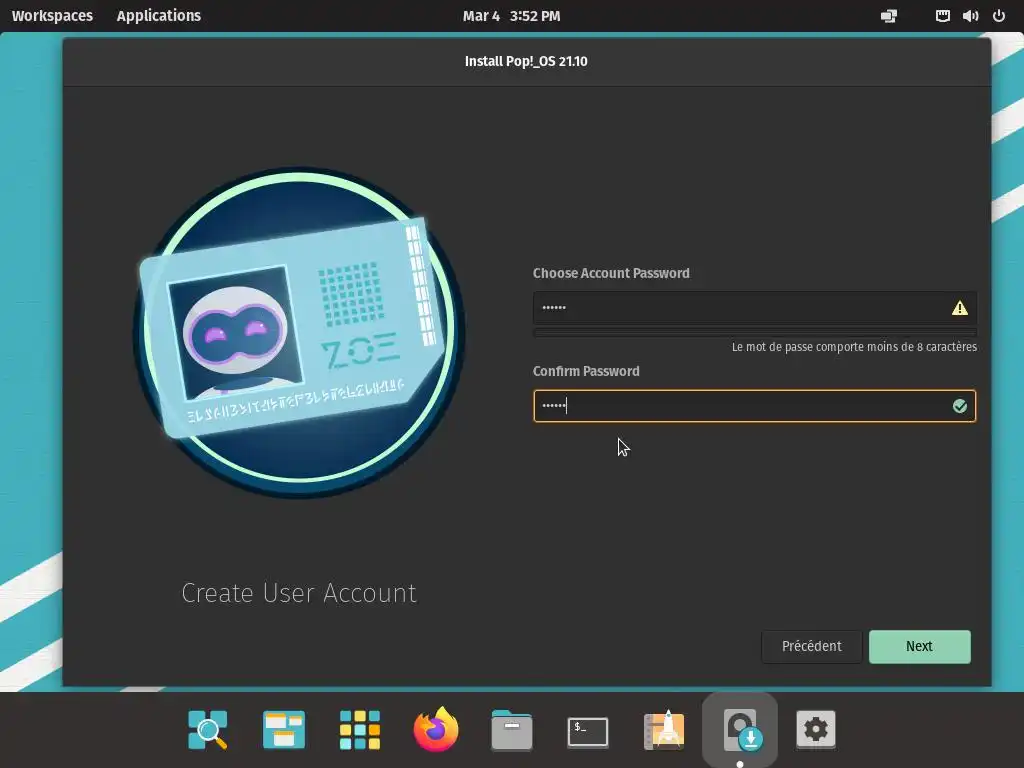Open the Applications menu in top bar

(x=159, y=16)
